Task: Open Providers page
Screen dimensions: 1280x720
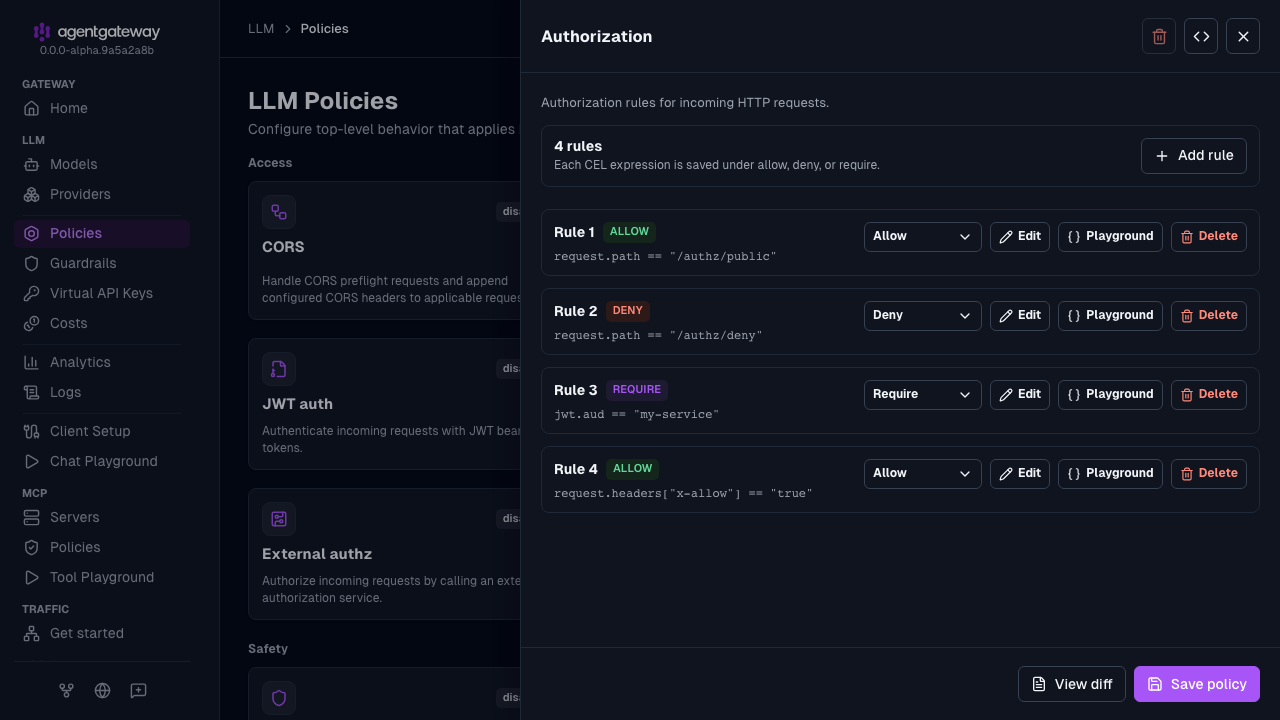Action: (102, 194)
